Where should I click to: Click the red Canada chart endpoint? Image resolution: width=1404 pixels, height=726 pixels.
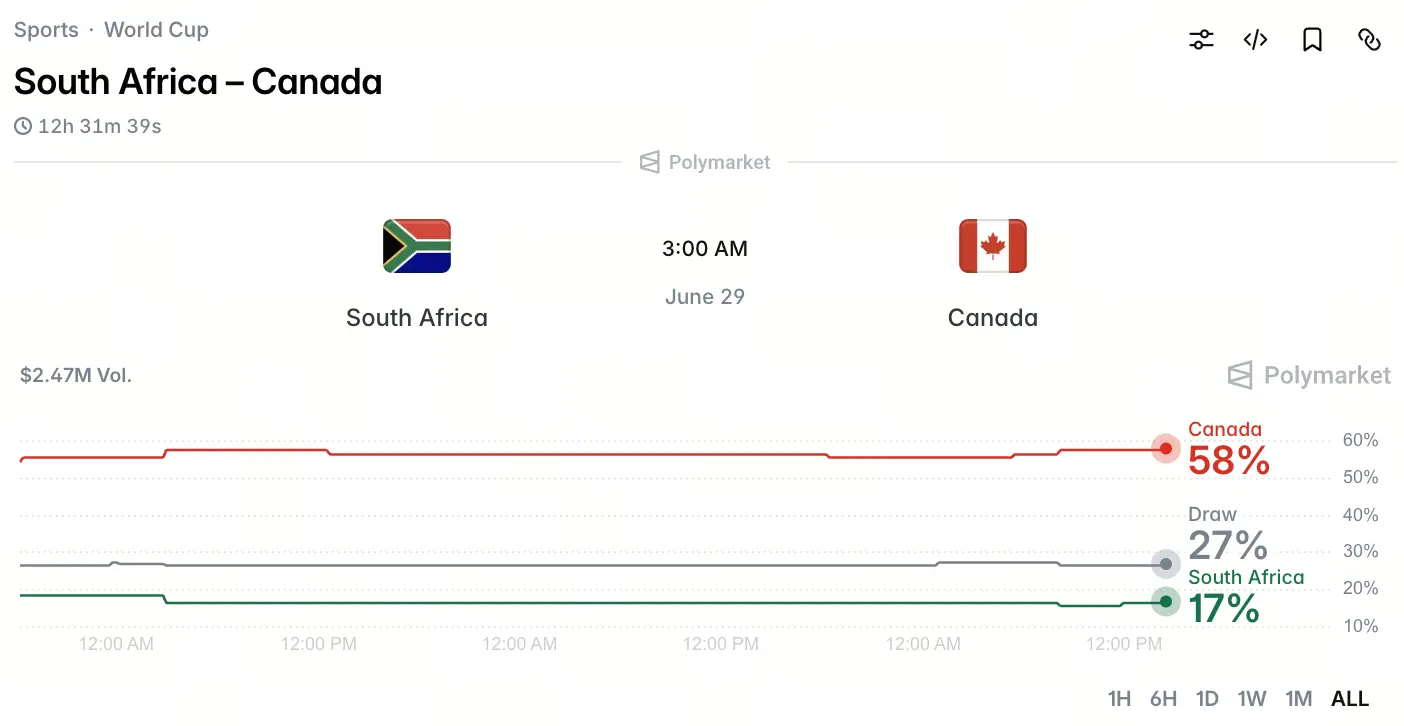(1166, 449)
